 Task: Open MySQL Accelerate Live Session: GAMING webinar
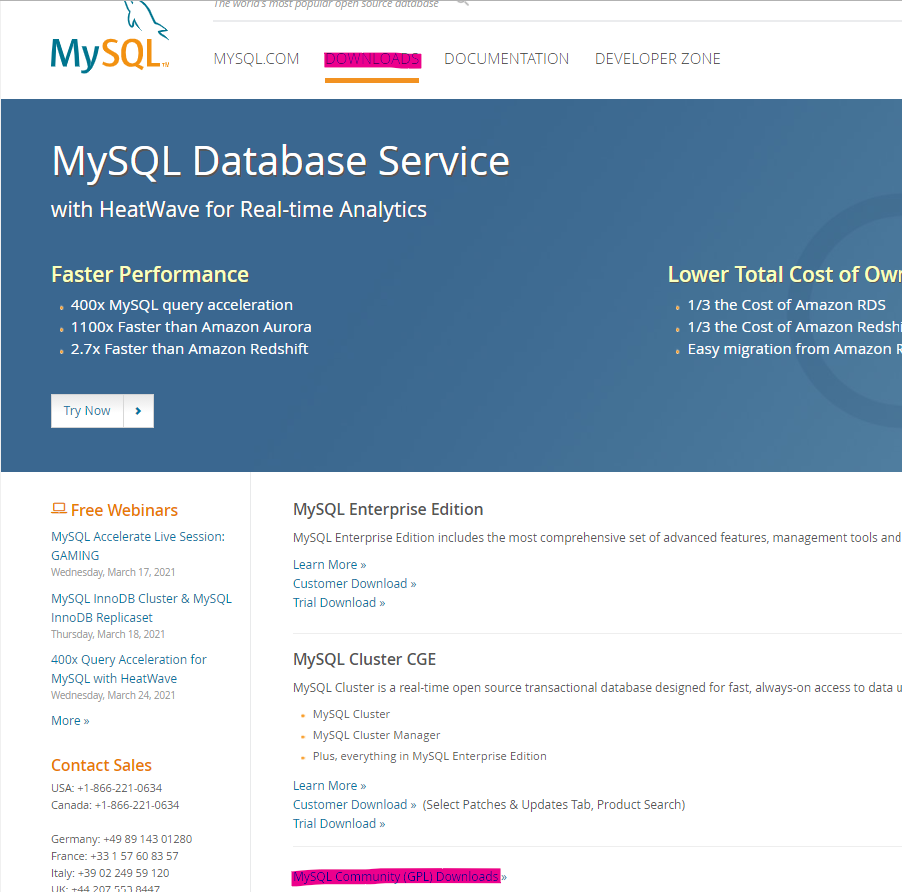138,546
